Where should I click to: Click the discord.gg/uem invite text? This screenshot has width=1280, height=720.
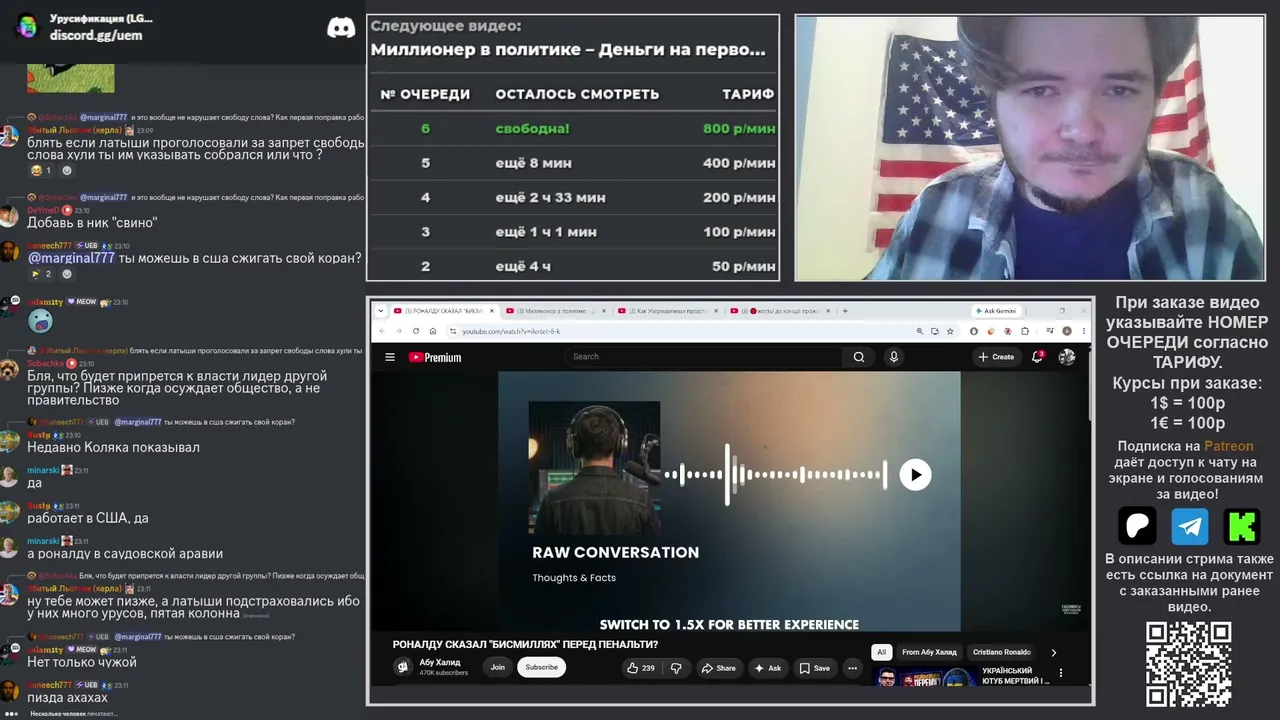point(96,35)
